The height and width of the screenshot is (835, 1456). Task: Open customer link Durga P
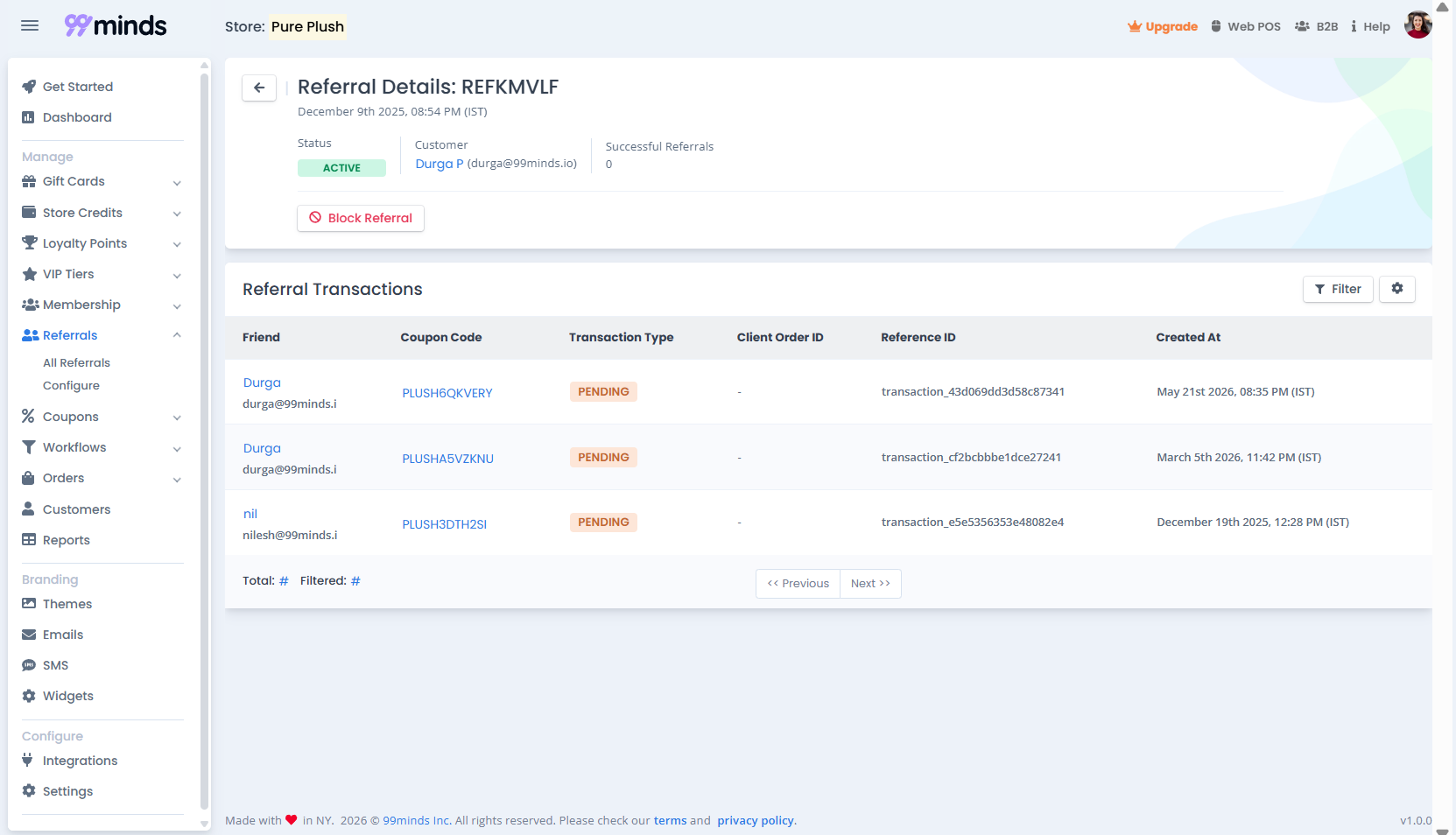tap(440, 164)
